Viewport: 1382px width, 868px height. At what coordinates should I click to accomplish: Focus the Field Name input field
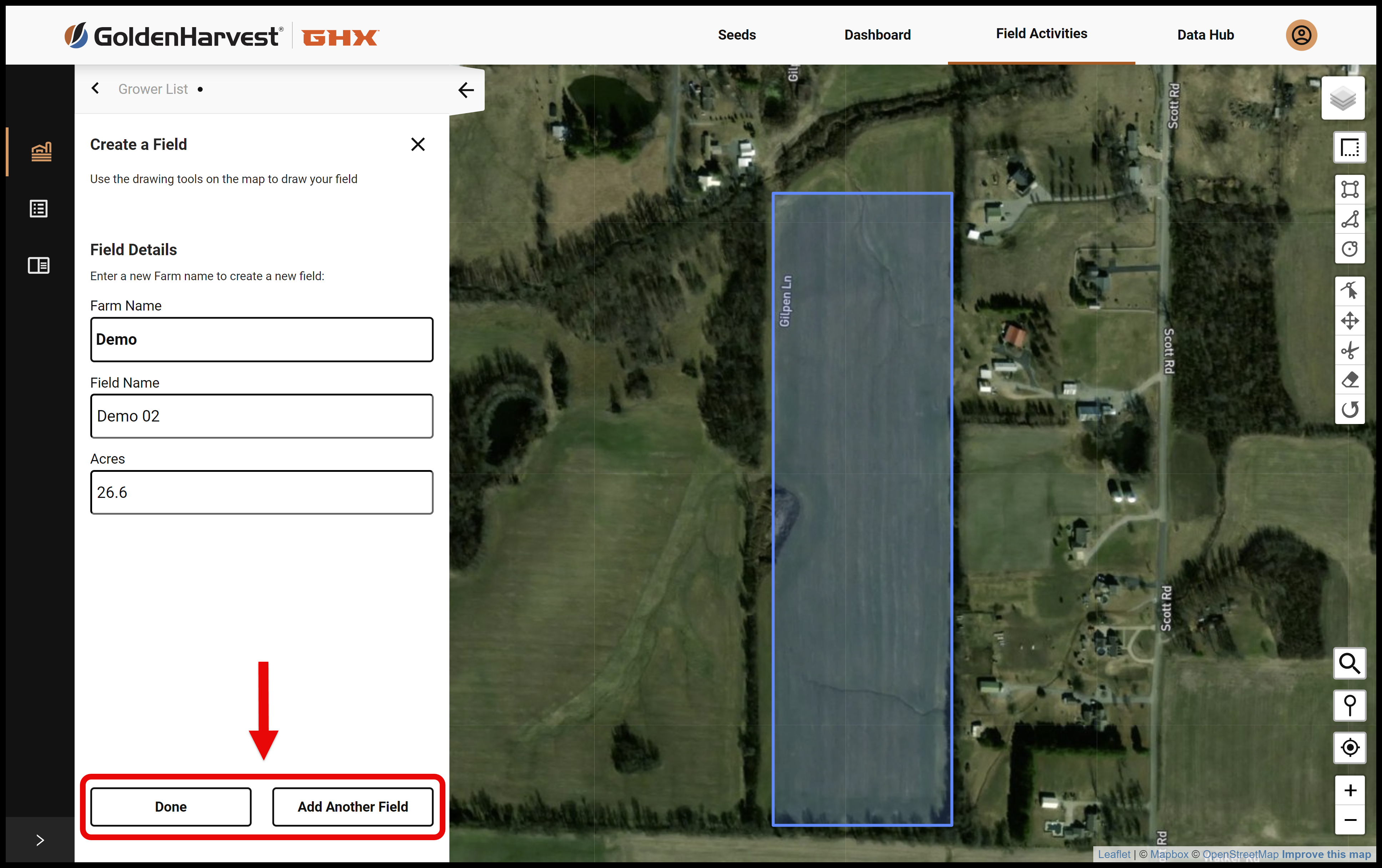click(262, 416)
